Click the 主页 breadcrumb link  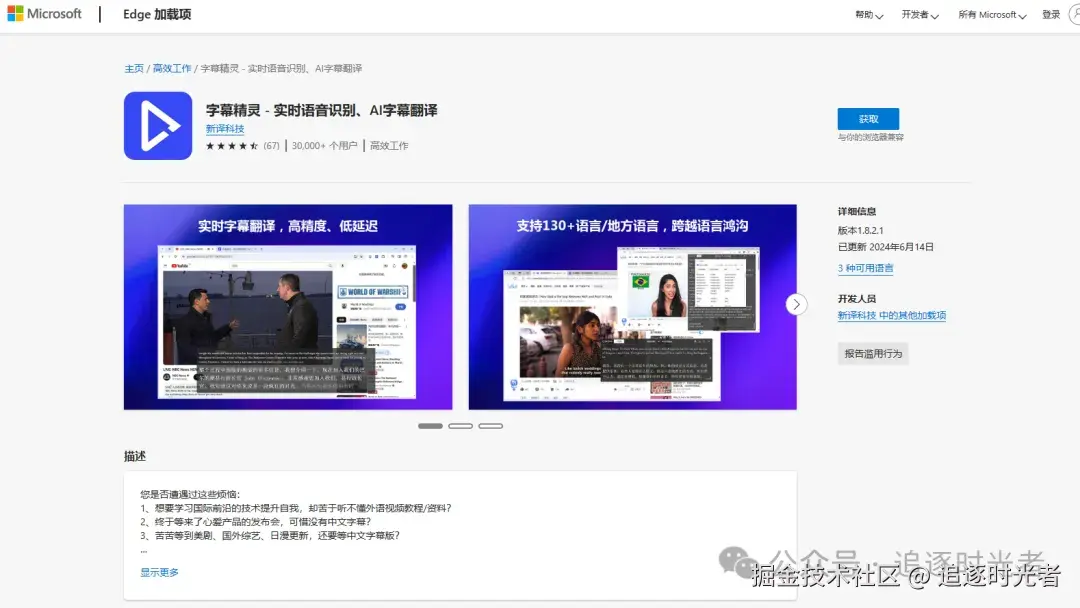[x=133, y=68]
